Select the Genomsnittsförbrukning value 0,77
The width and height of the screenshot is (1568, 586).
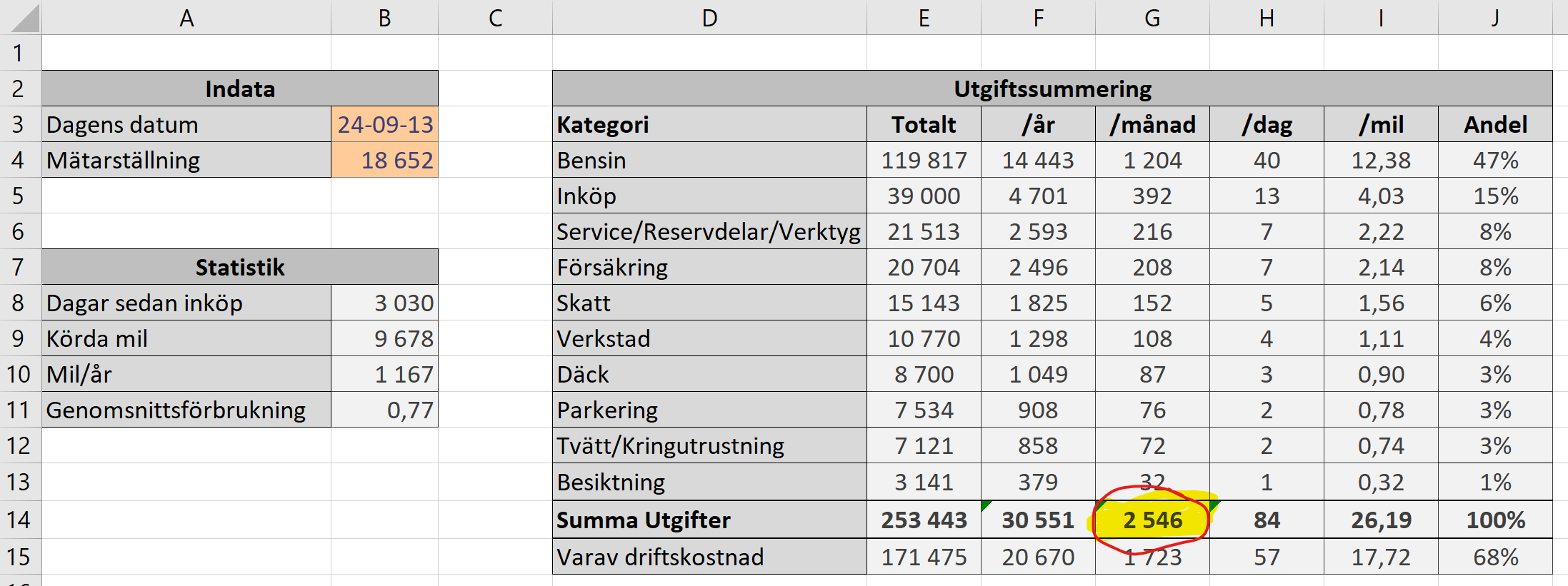pos(385,410)
